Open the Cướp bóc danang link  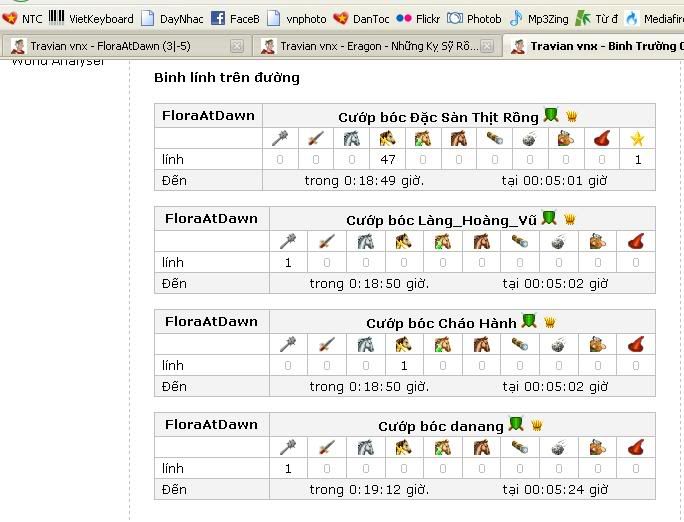coord(441,426)
